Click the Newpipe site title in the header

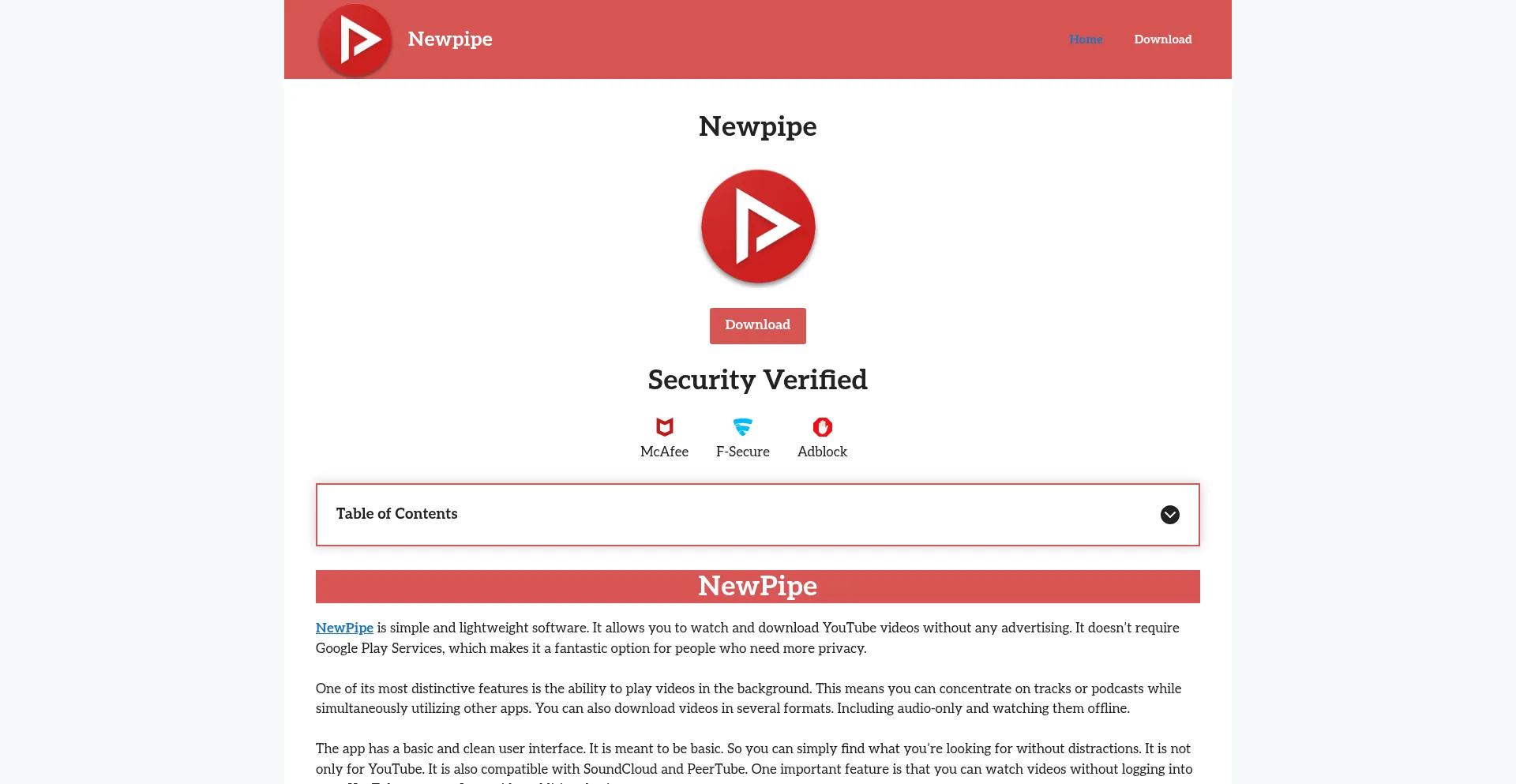point(450,39)
